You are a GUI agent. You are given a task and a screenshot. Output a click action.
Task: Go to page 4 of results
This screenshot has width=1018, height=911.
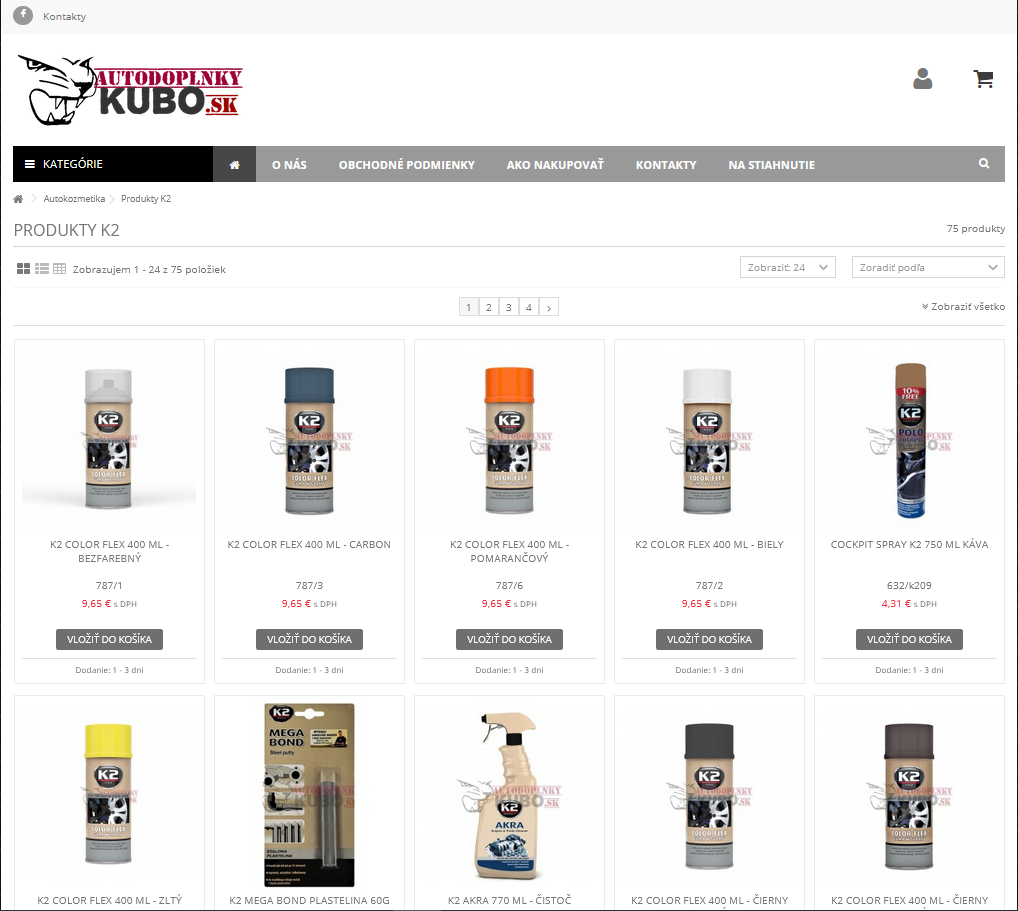529,307
